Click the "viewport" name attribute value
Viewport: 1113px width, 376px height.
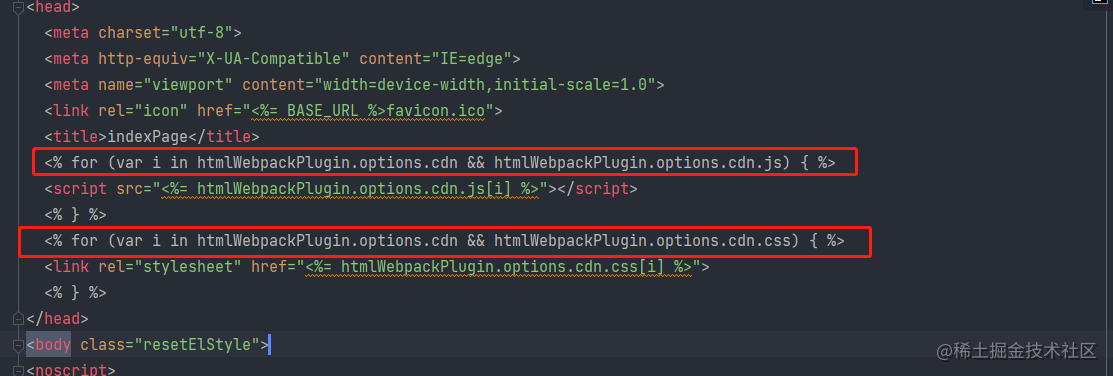pyautogui.click(x=188, y=85)
